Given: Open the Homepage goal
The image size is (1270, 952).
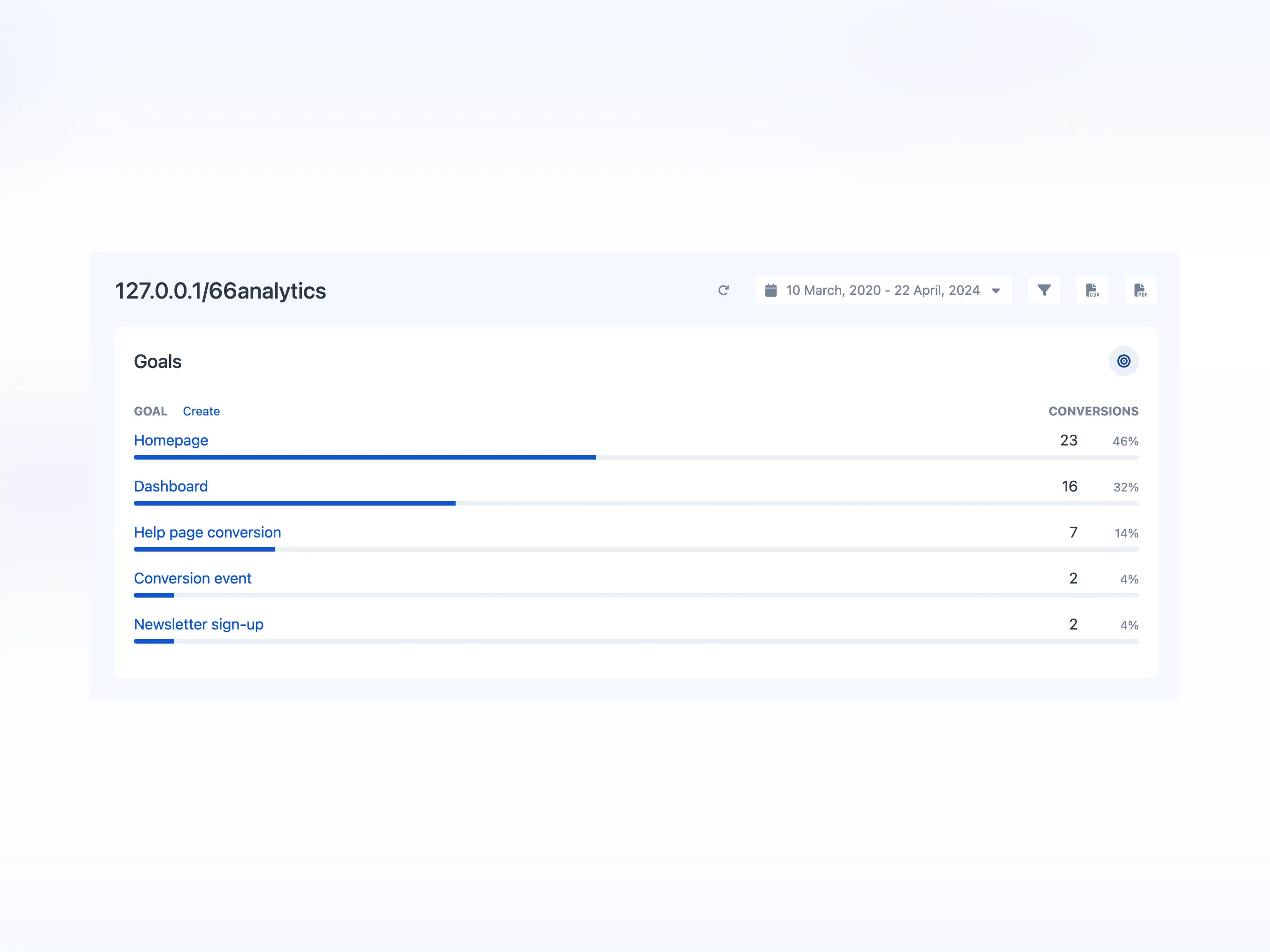Looking at the screenshot, I should (x=170, y=440).
